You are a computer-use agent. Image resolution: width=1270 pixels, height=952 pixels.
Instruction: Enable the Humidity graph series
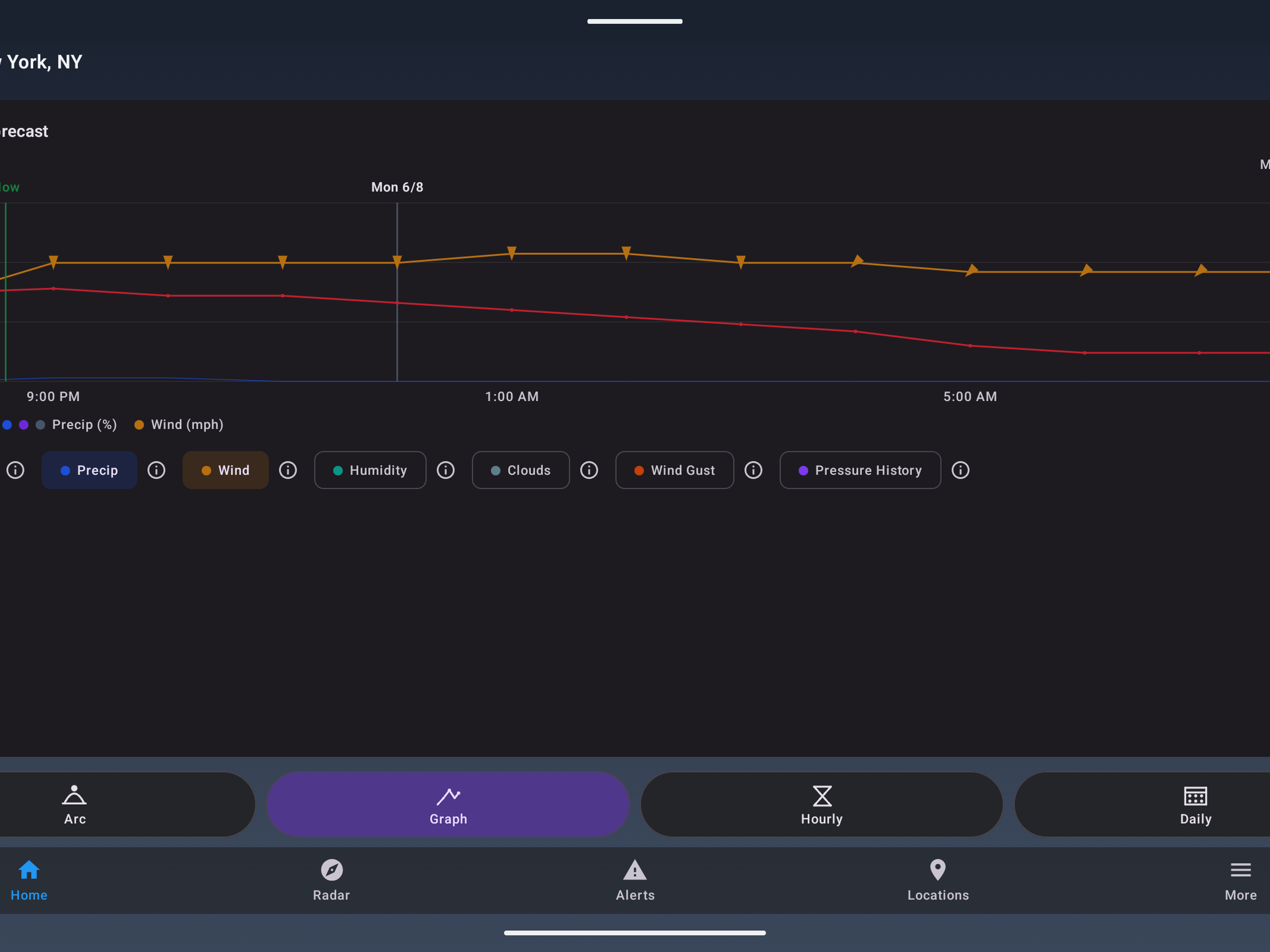370,470
